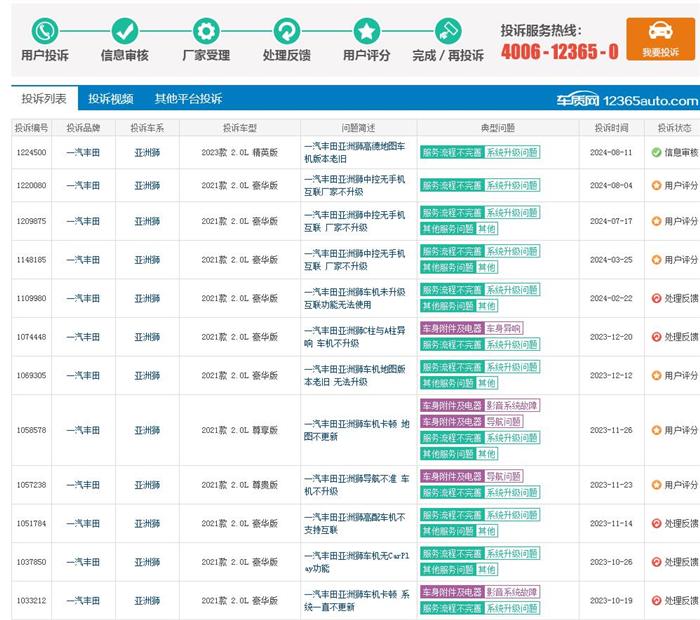Open complaint 一汽丰田亚洲狮车机卡顿 地图不更新

356,430
